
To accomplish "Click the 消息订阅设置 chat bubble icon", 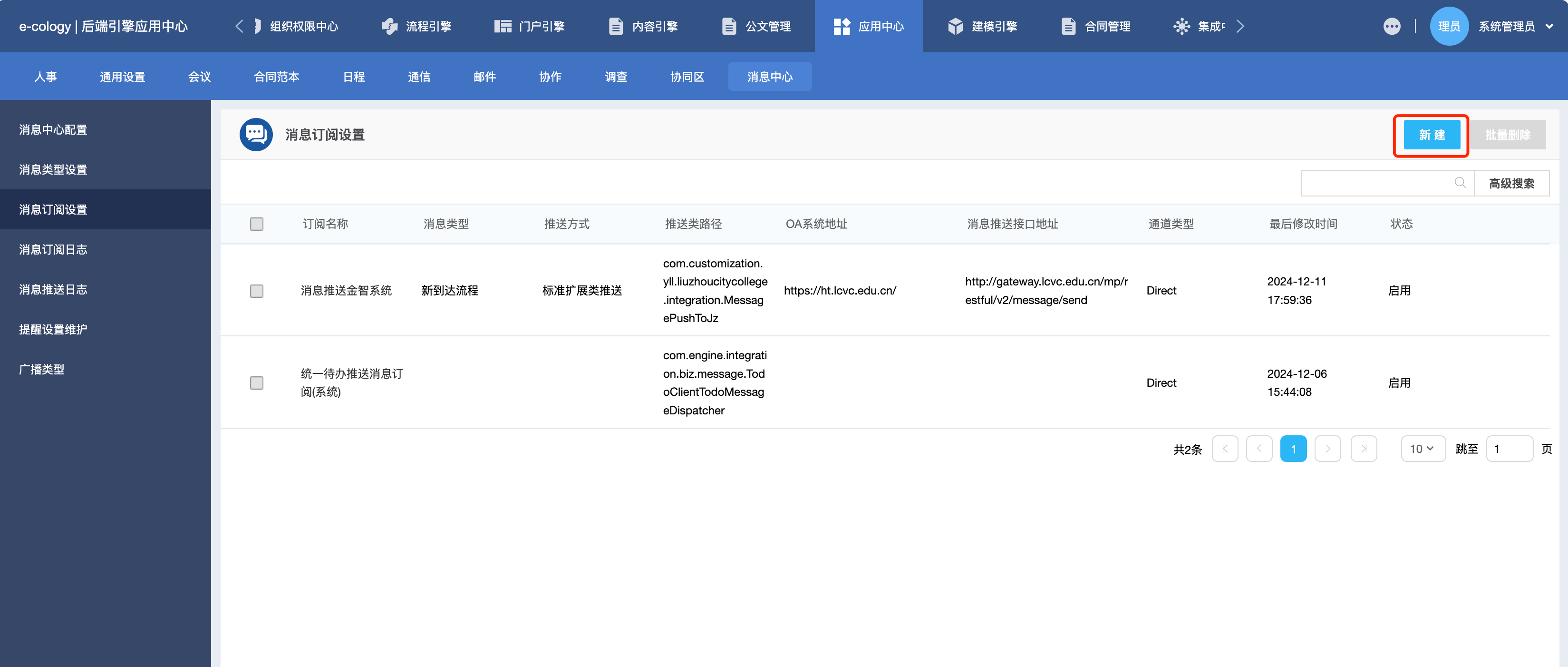I will [x=256, y=135].
